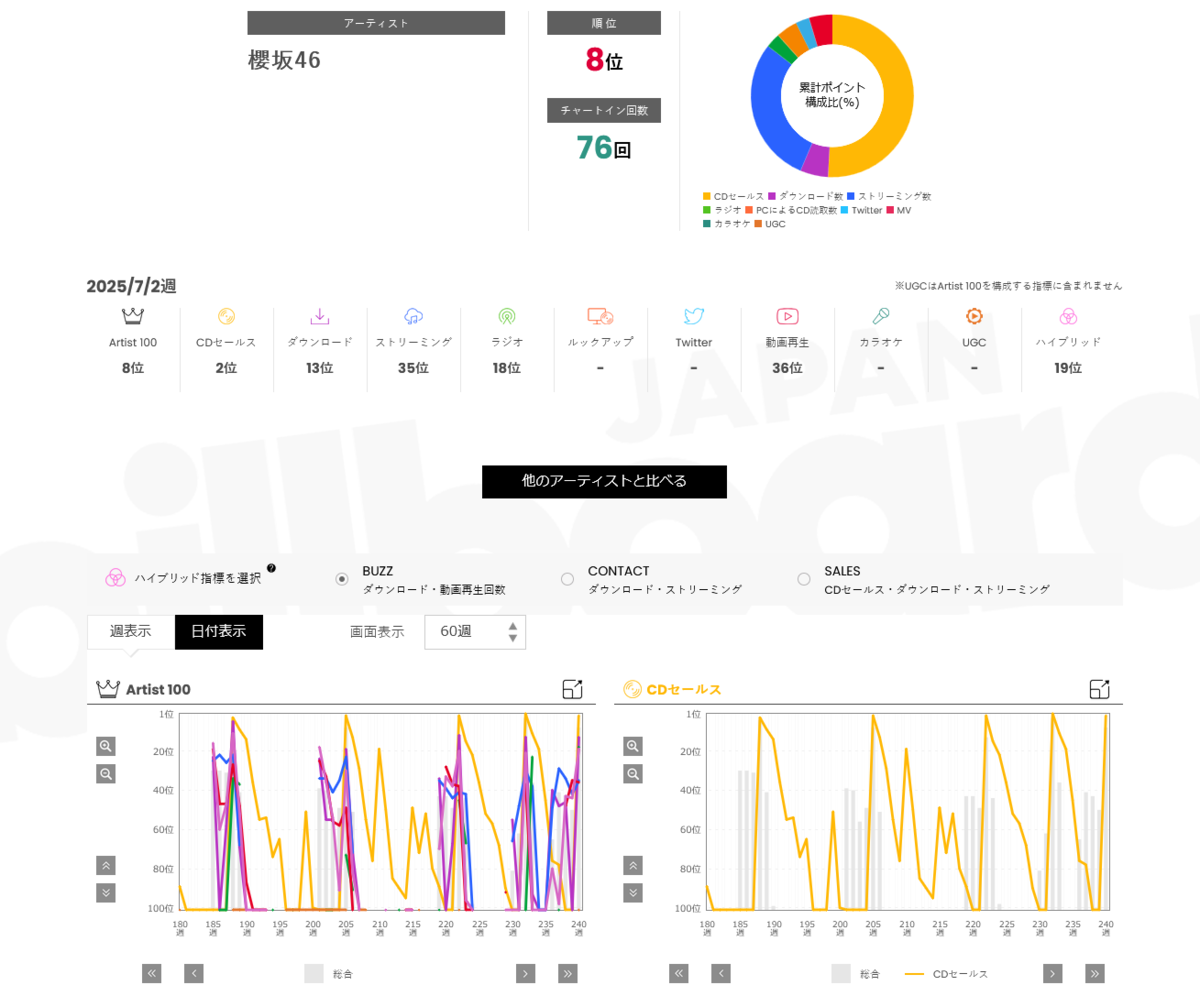Image resolution: width=1200 pixels, height=985 pixels.
Task: Click the blue ストリーミング donut segment
Action: (770, 112)
